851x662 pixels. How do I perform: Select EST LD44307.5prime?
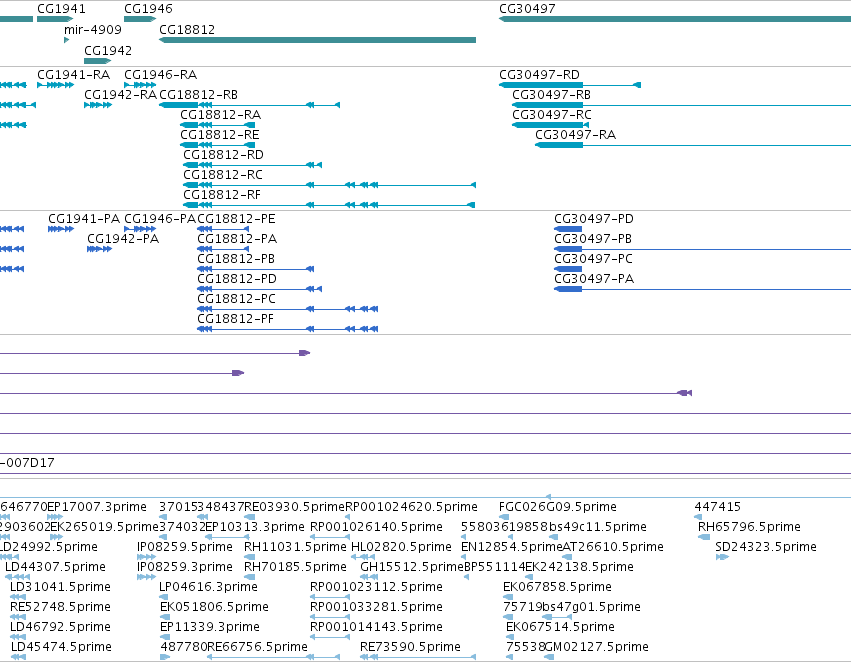pyautogui.click(x=55, y=567)
